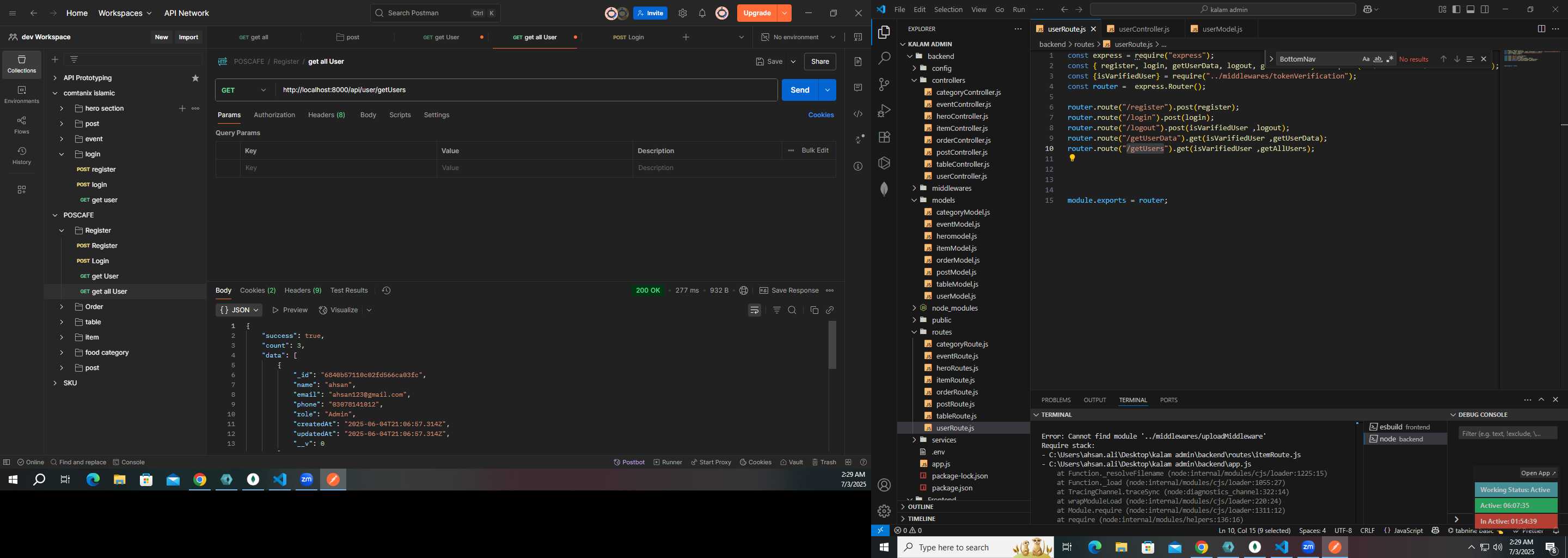Click the Import button
Screen dimensions: 1568x558
[x=189, y=37]
